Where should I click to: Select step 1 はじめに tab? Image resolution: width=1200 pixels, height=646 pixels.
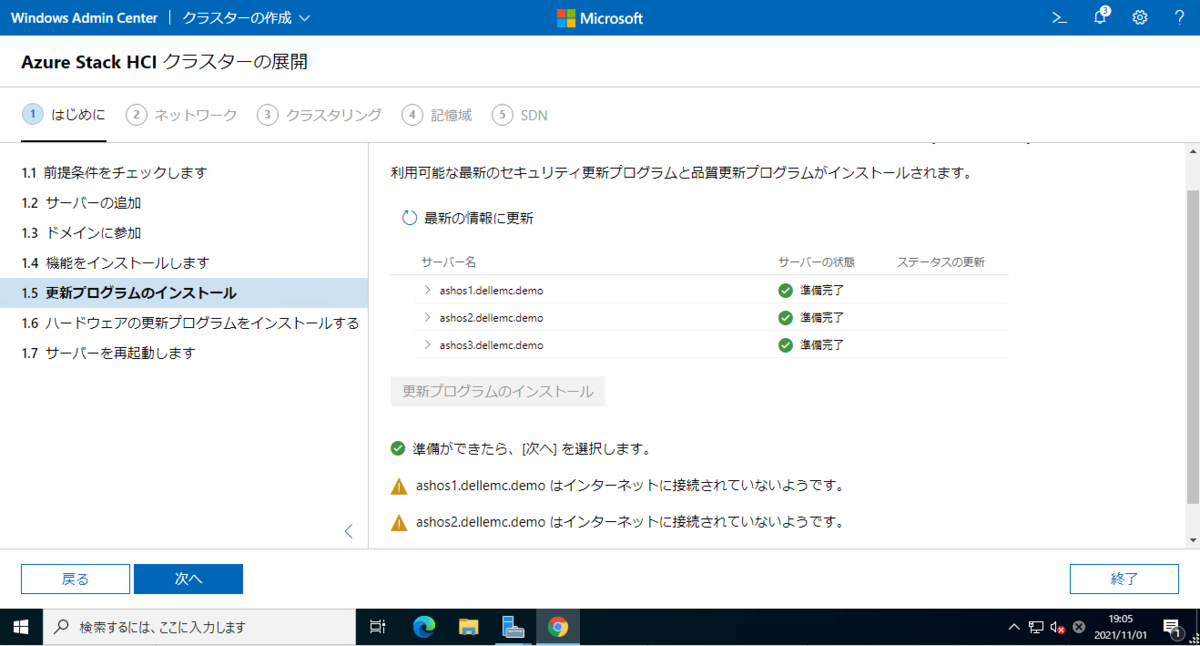[64, 114]
